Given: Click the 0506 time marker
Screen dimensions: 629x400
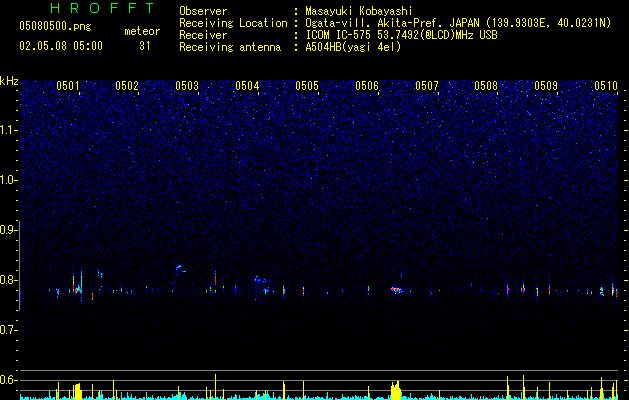Looking at the screenshot, I should (x=367, y=86).
